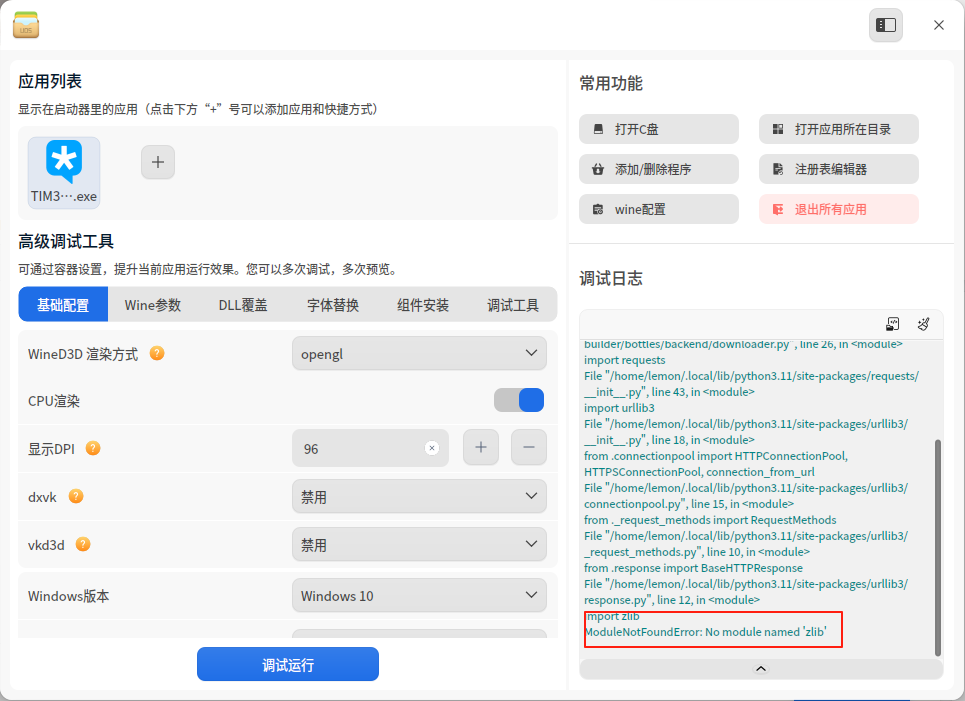Screen dimensions: 965x701
Task: Click the help icon beside 显示DPI
Action: [93, 448]
